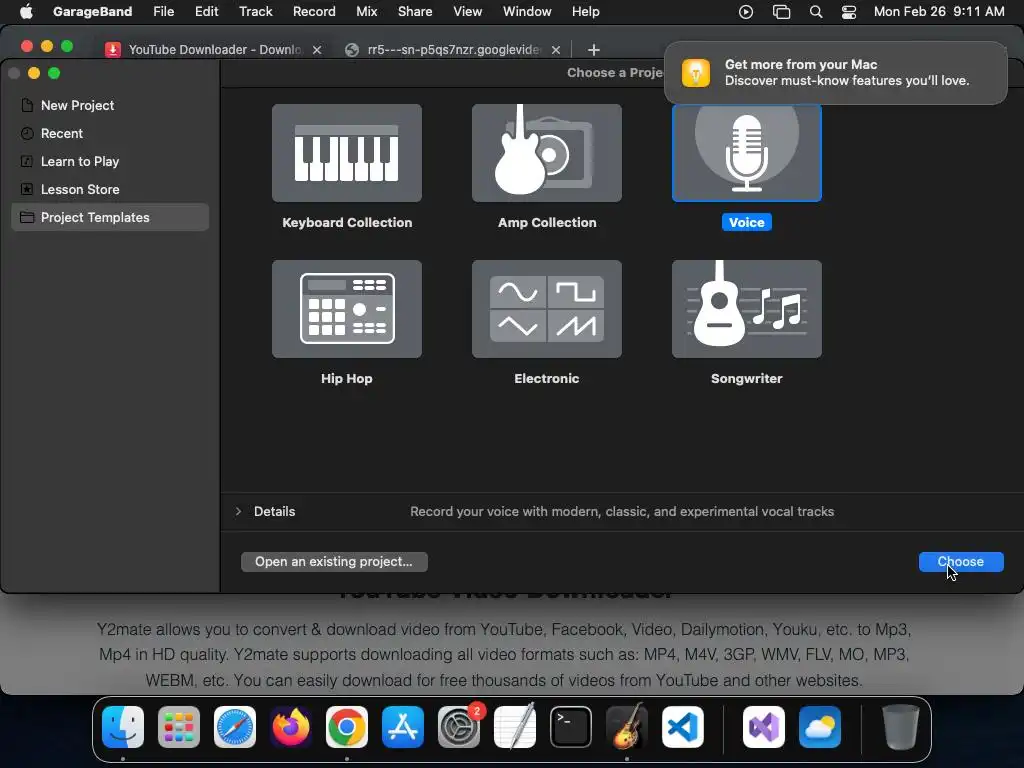
Task: Click the Keyboard Collection label text
Action: (x=347, y=223)
